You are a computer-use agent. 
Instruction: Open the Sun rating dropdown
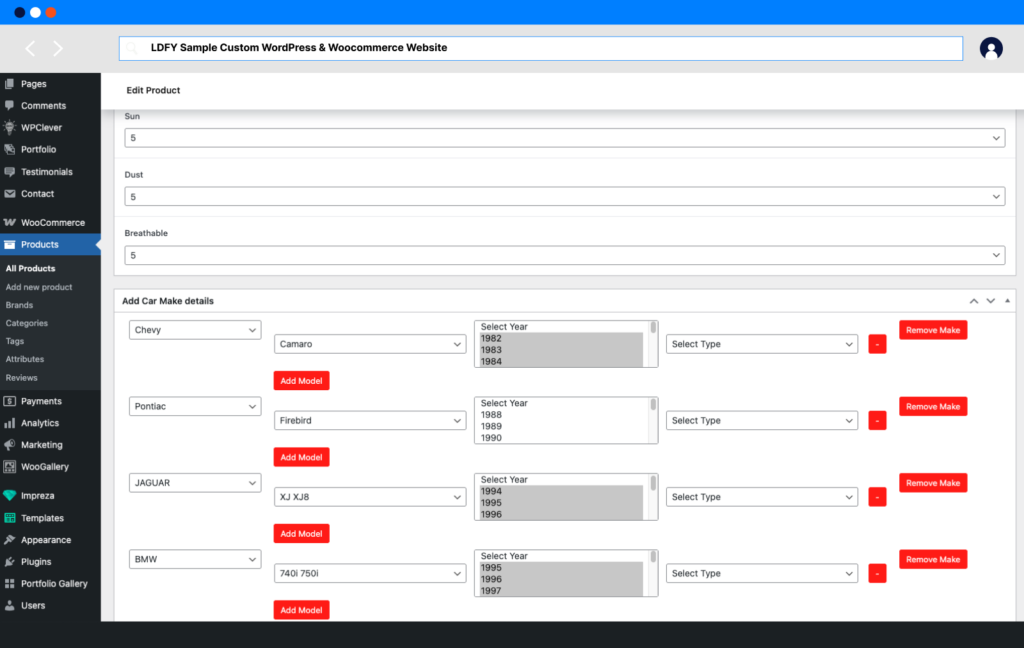[564, 138]
